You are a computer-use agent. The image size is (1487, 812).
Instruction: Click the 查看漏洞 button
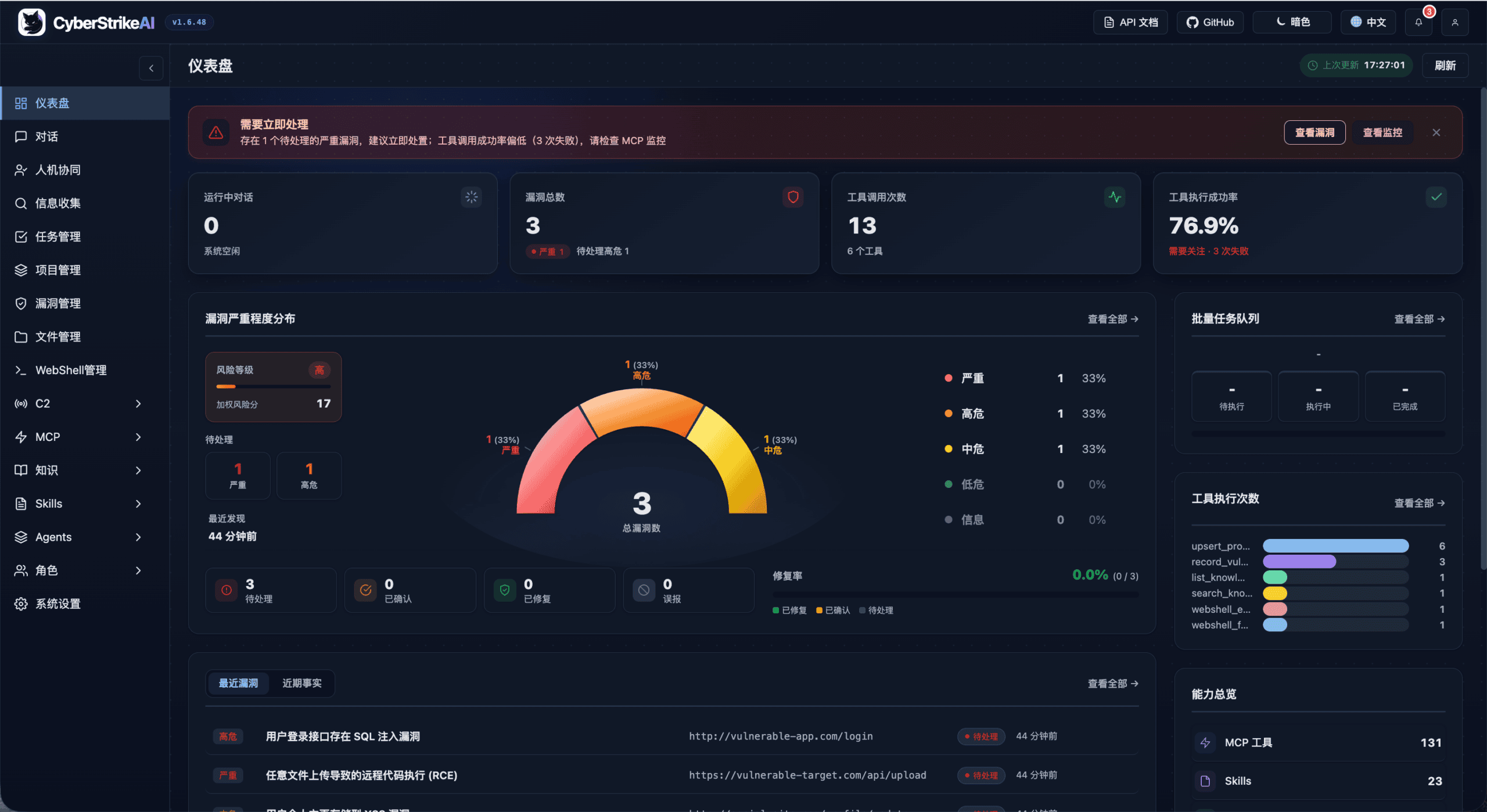[x=1314, y=132]
